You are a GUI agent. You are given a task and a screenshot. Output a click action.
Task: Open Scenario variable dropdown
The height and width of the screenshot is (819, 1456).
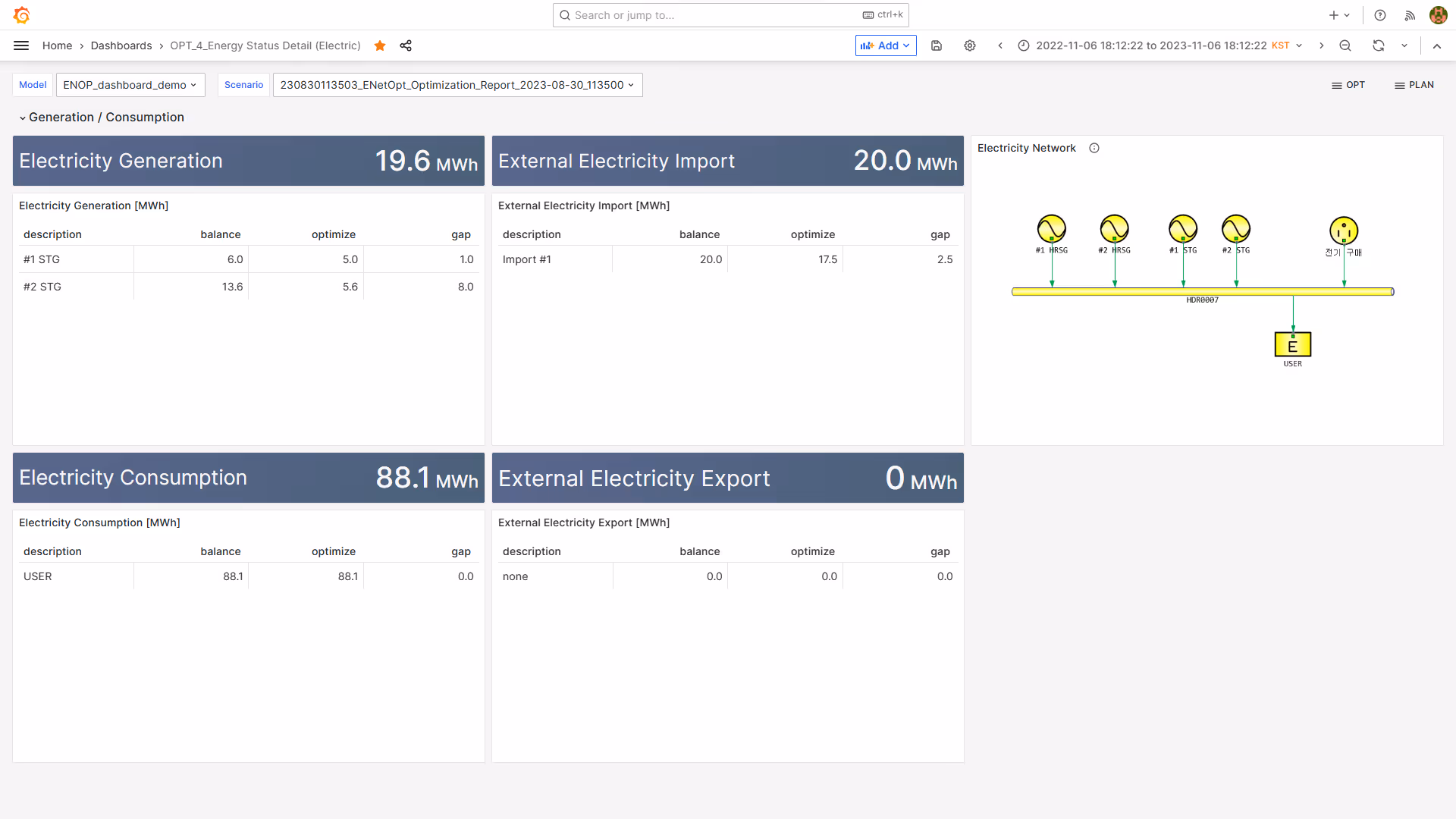pos(457,85)
